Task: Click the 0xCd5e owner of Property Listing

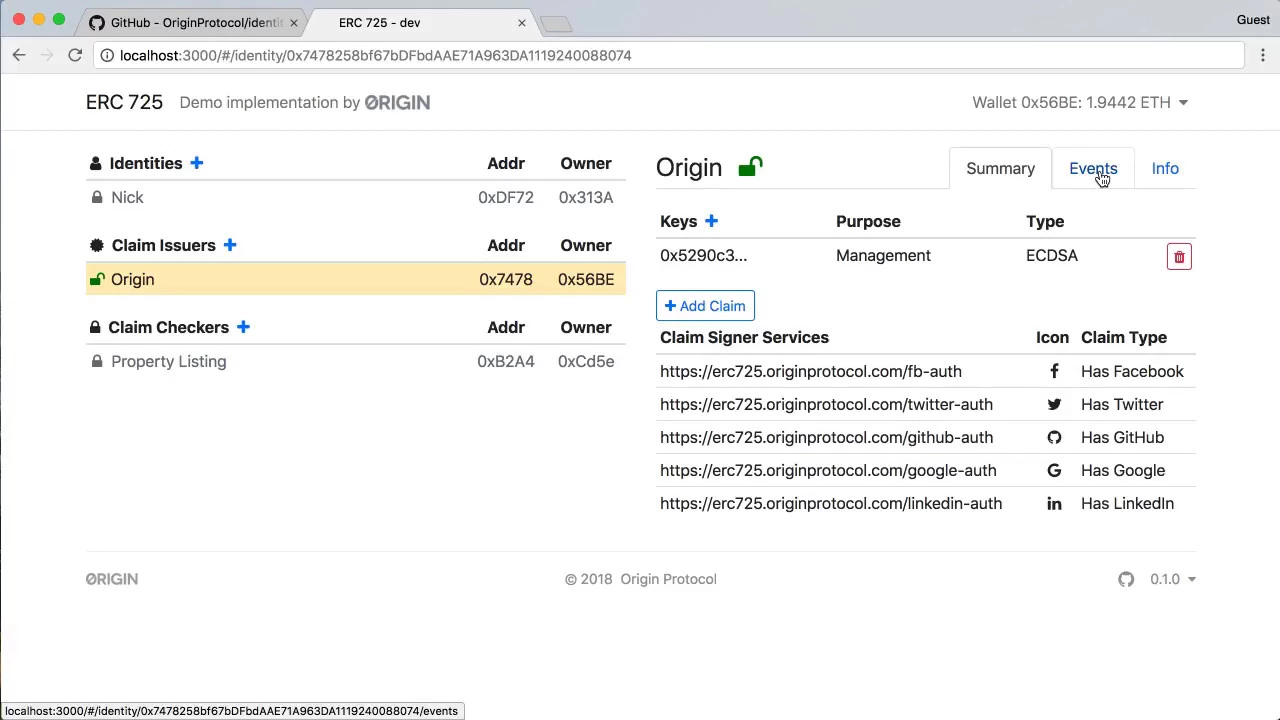Action: tap(586, 362)
